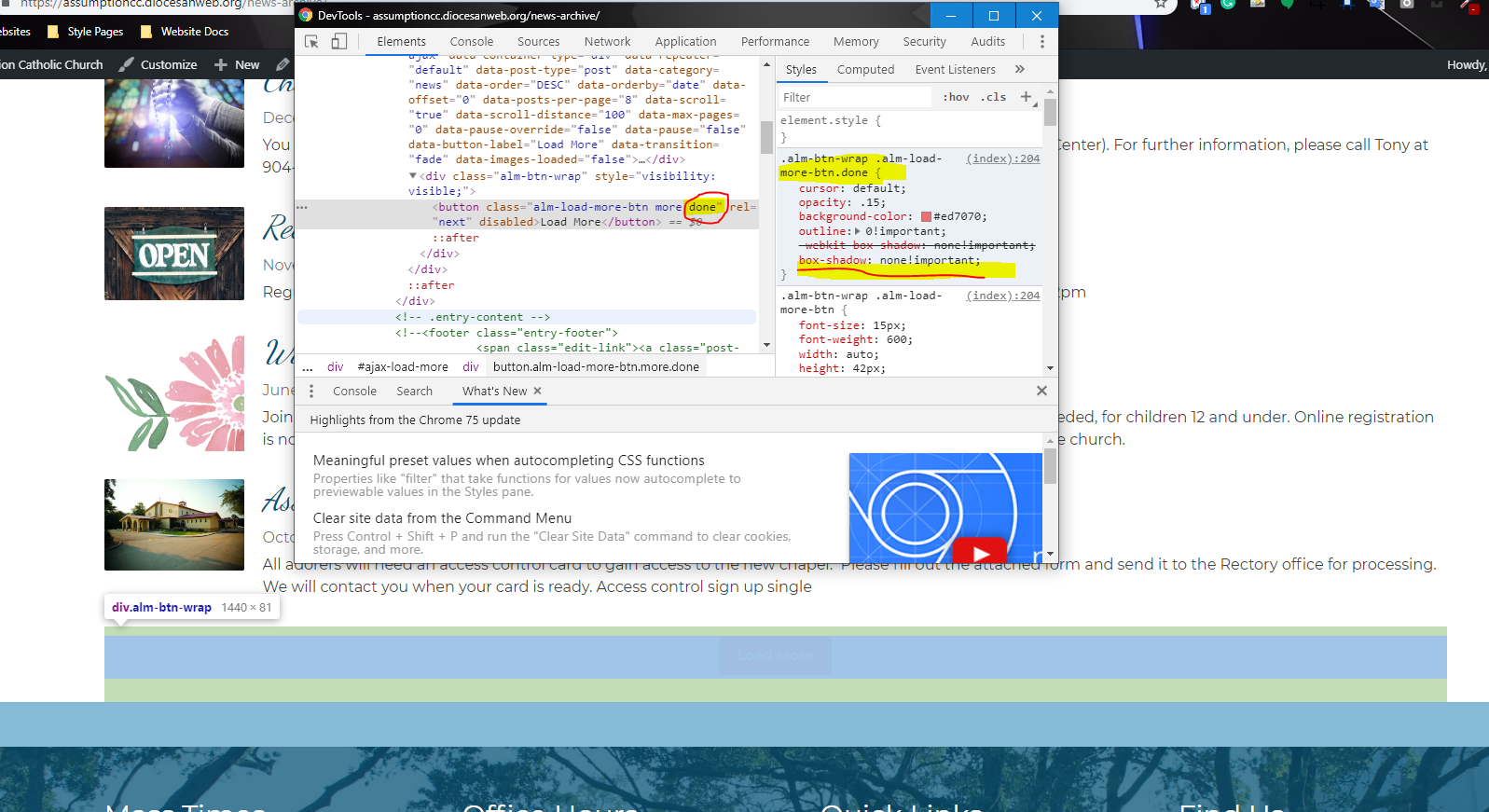The width and height of the screenshot is (1489, 812).
Task: Click the New Style Rule plus icon
Action: coord(1026,97)
